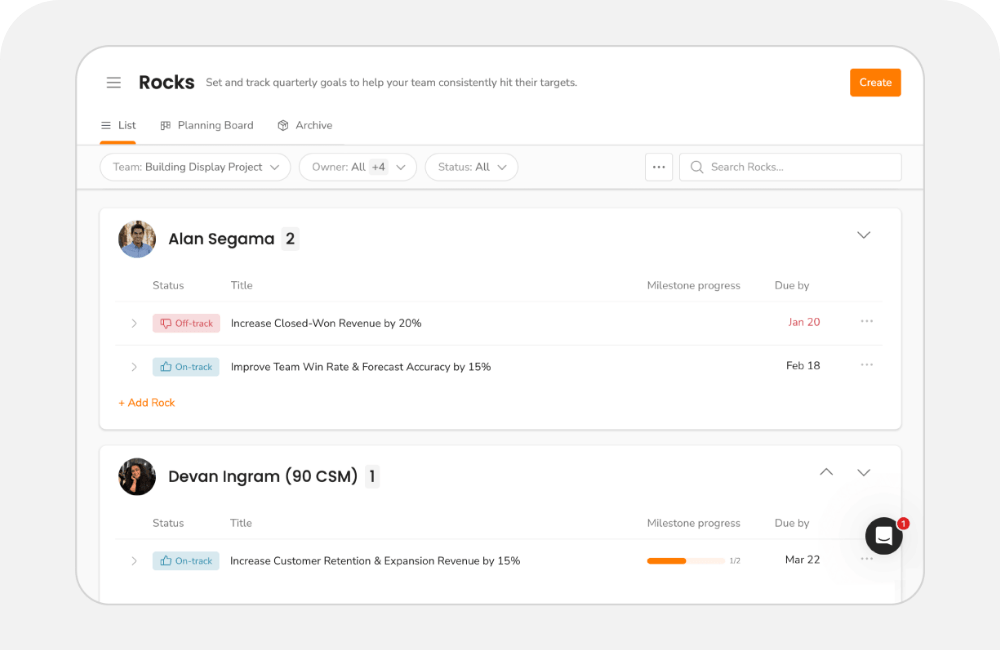Open the more filters ellipsis menu
Image resolution: width=1000 pixels, height=650 pixels.
point(658,167)
